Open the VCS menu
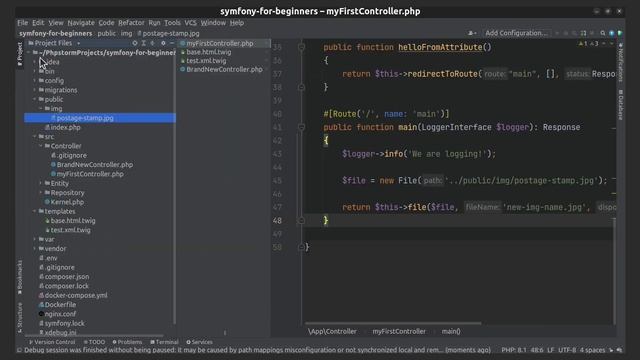The image size is (640, 360). 190,23
